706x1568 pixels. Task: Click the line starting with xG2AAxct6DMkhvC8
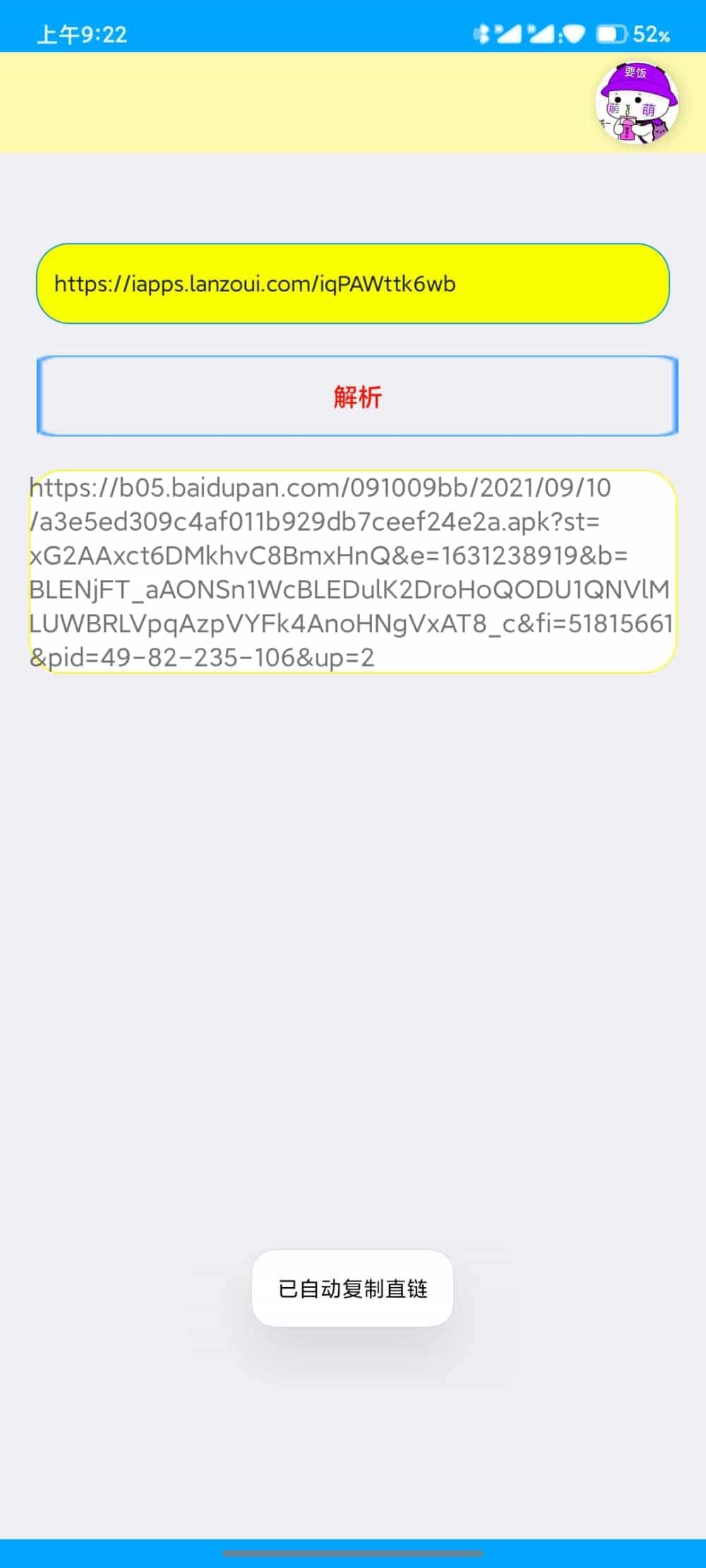[328, 556]
